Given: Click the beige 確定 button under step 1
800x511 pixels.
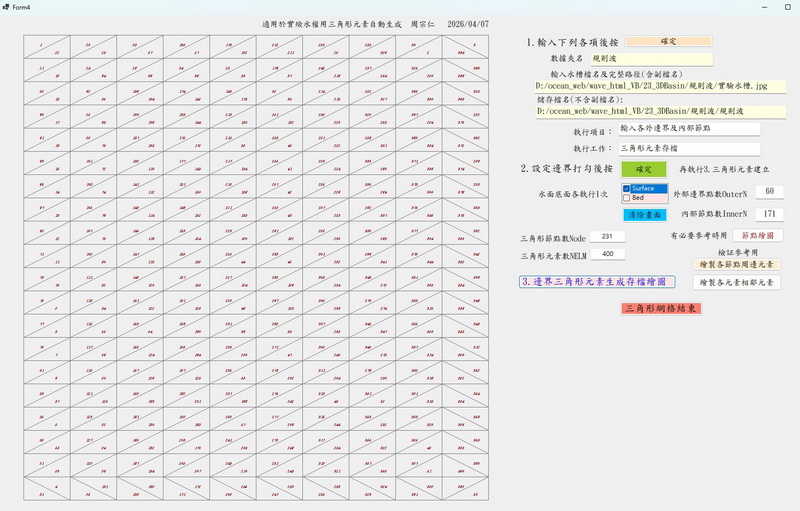Looking at the screenshot, I should tap(669, 42).
